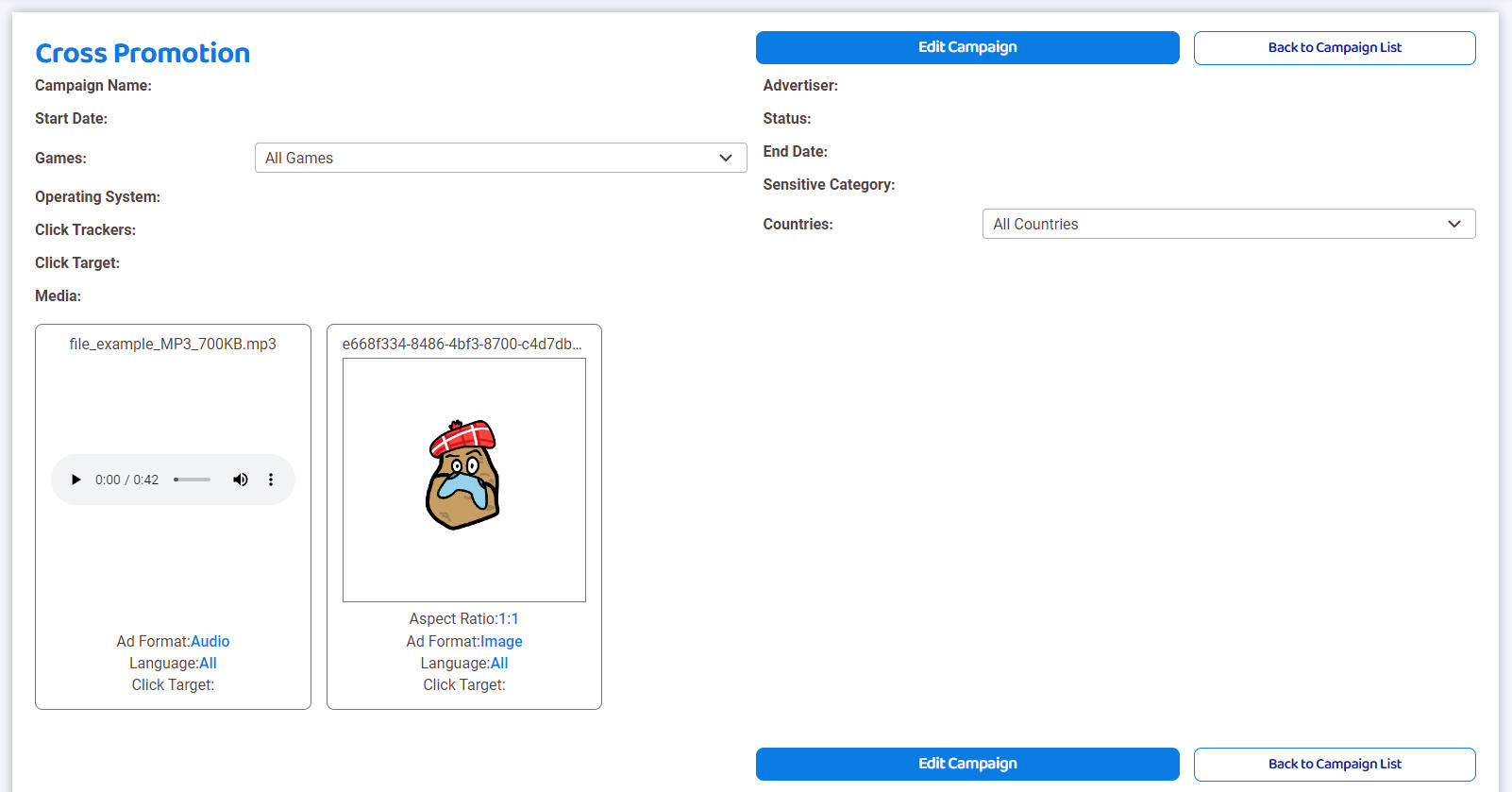The height and width of the screenshot is (792, 1512).
Task: Click the audio seek progress bar
Action: pos(193,480)
